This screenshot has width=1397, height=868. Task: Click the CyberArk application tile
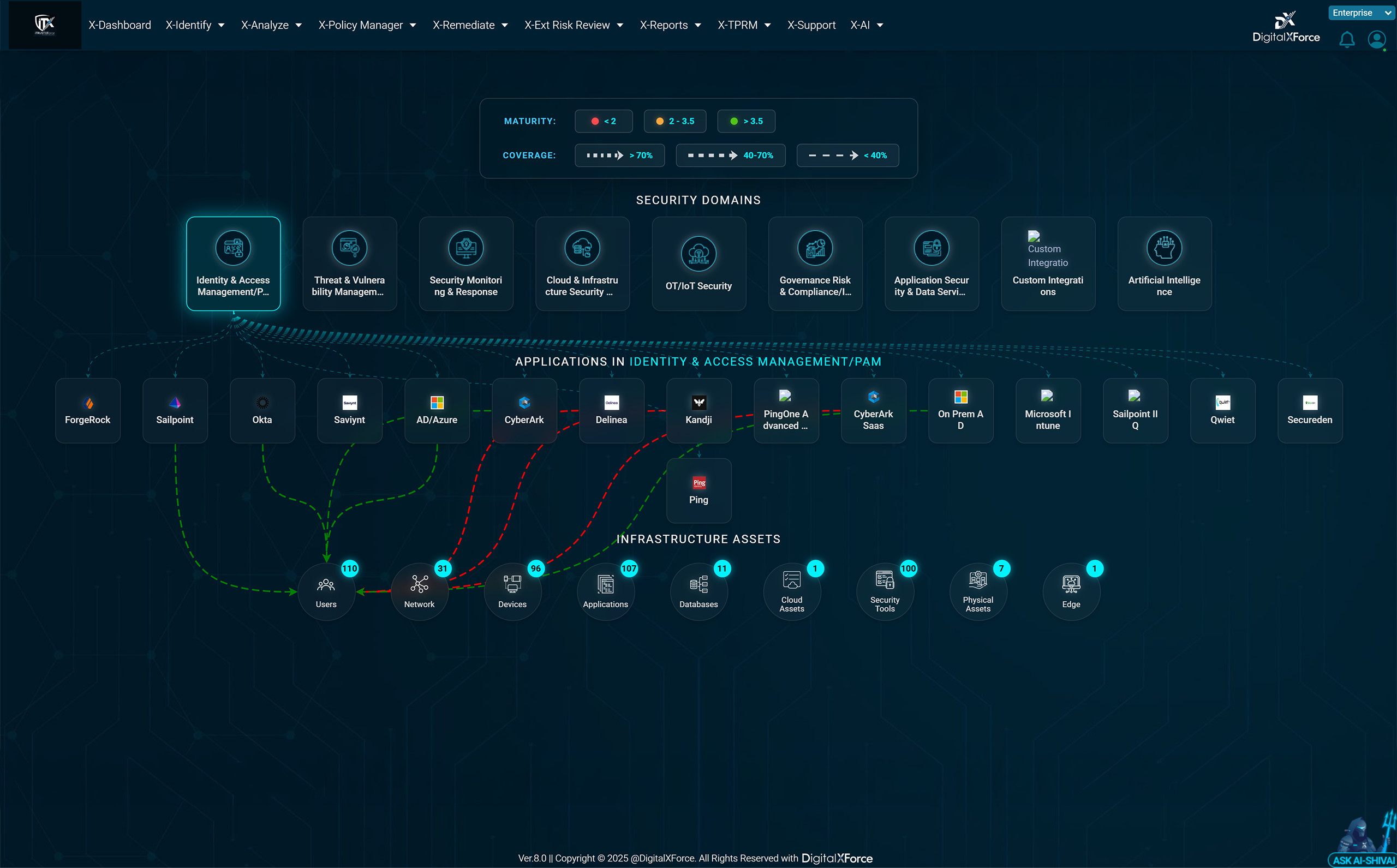[524, 410]
